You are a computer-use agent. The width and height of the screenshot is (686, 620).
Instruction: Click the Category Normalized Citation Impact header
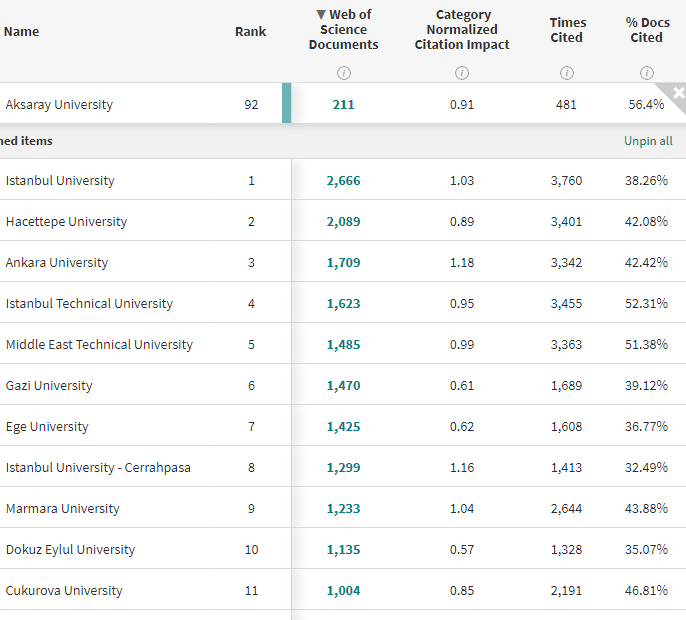click(462, 30)
